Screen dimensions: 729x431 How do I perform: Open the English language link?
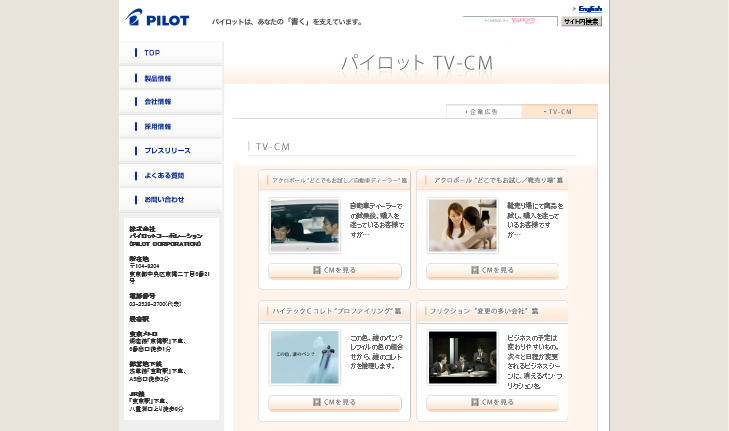coord(590,8)
